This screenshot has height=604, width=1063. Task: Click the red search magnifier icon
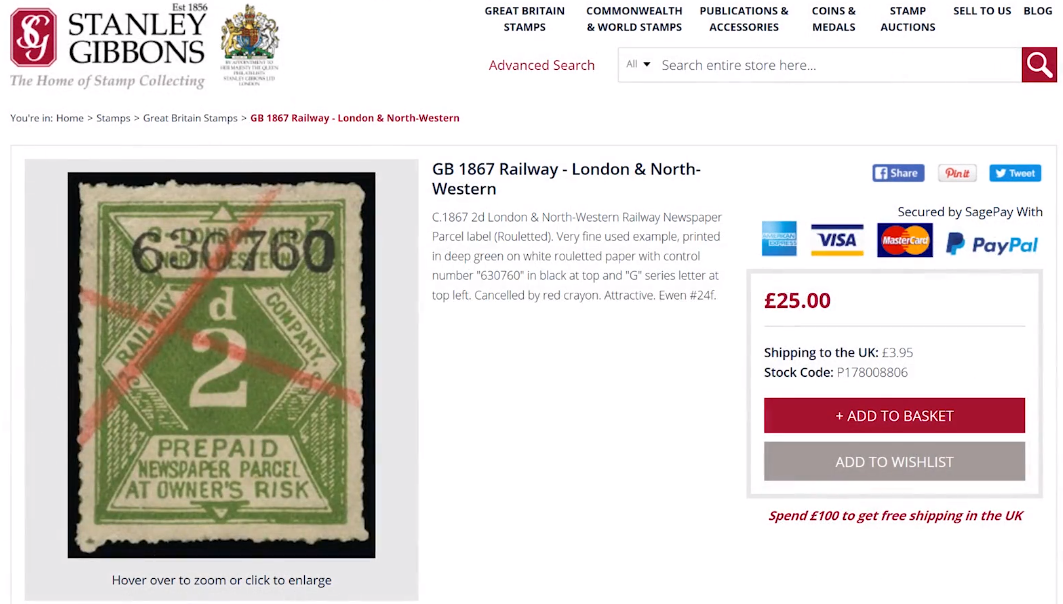point(1039,65)
